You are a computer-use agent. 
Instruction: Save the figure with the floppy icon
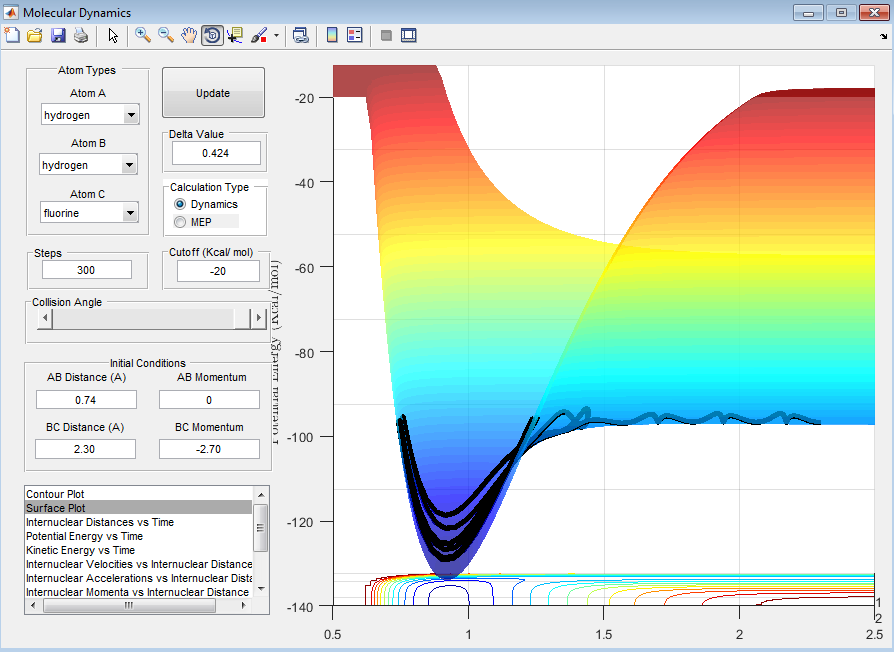coord(58,35)
